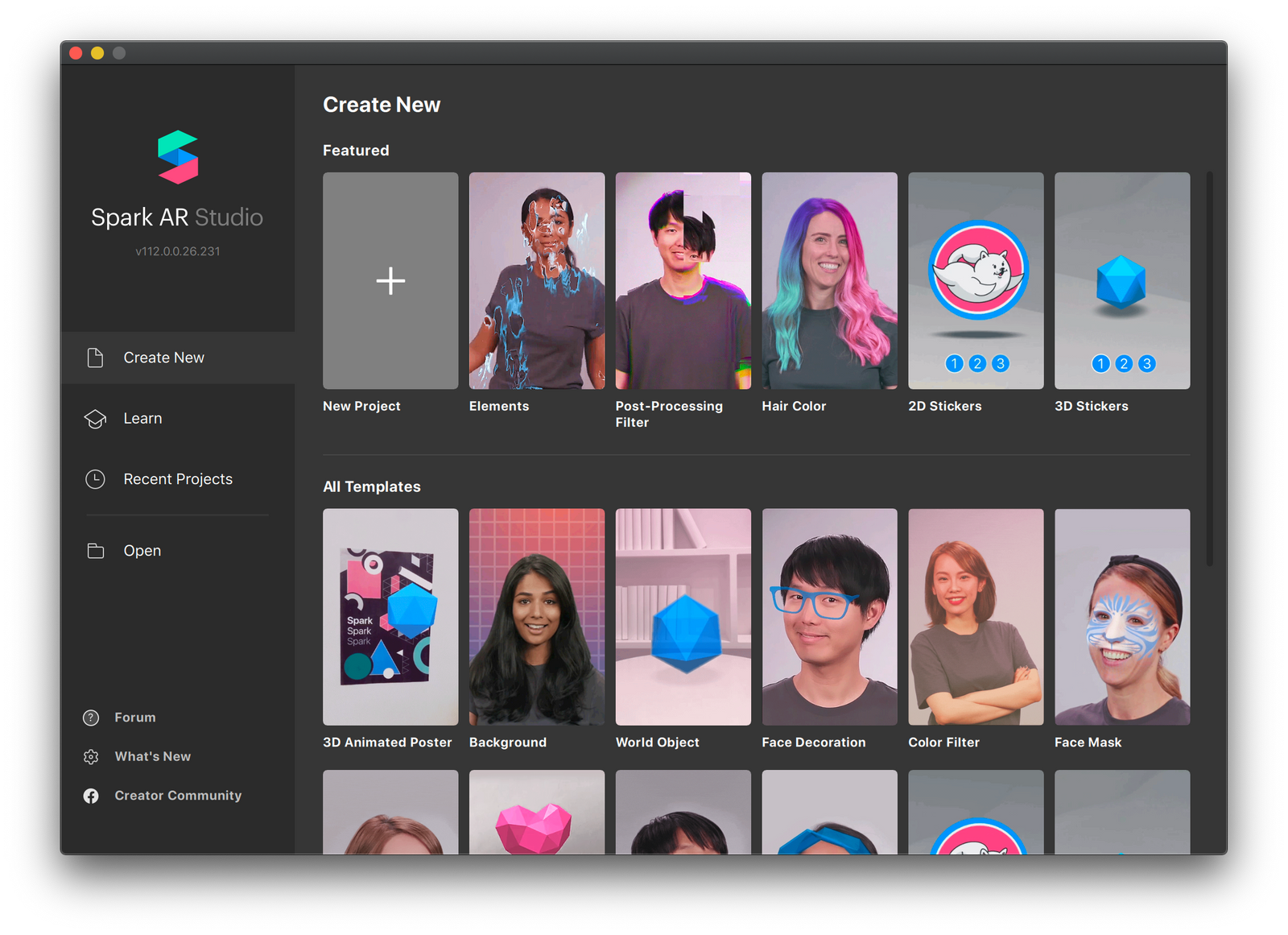
Task: Open the What's New link
Action: click(153, 757)
